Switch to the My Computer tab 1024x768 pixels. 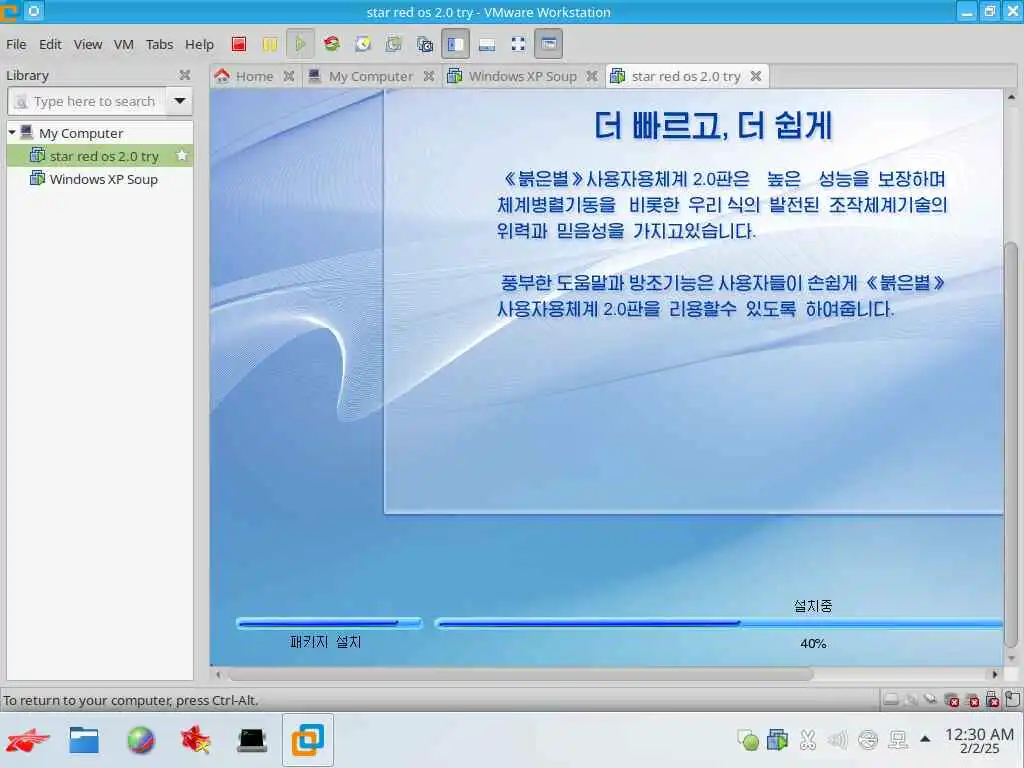tap(370, 76)
